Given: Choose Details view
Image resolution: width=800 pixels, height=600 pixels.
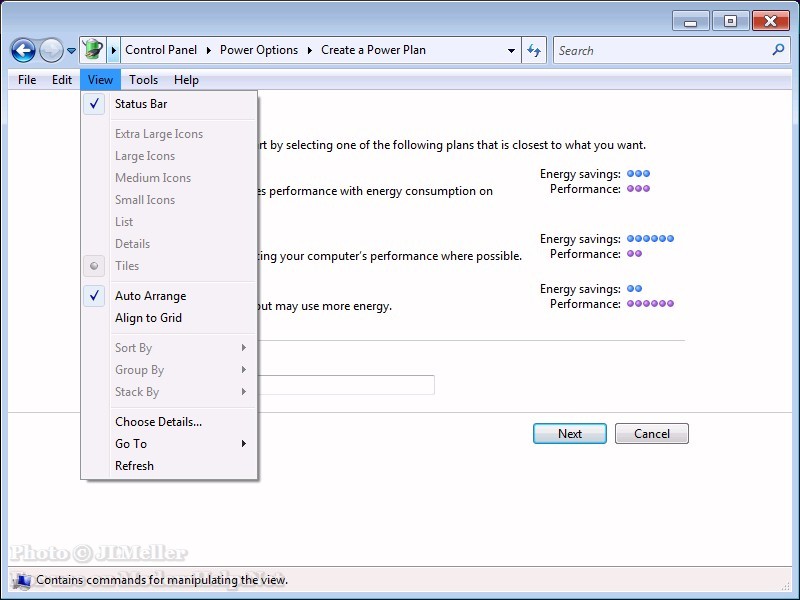Looking at the screenshot, I should point(169,244).
